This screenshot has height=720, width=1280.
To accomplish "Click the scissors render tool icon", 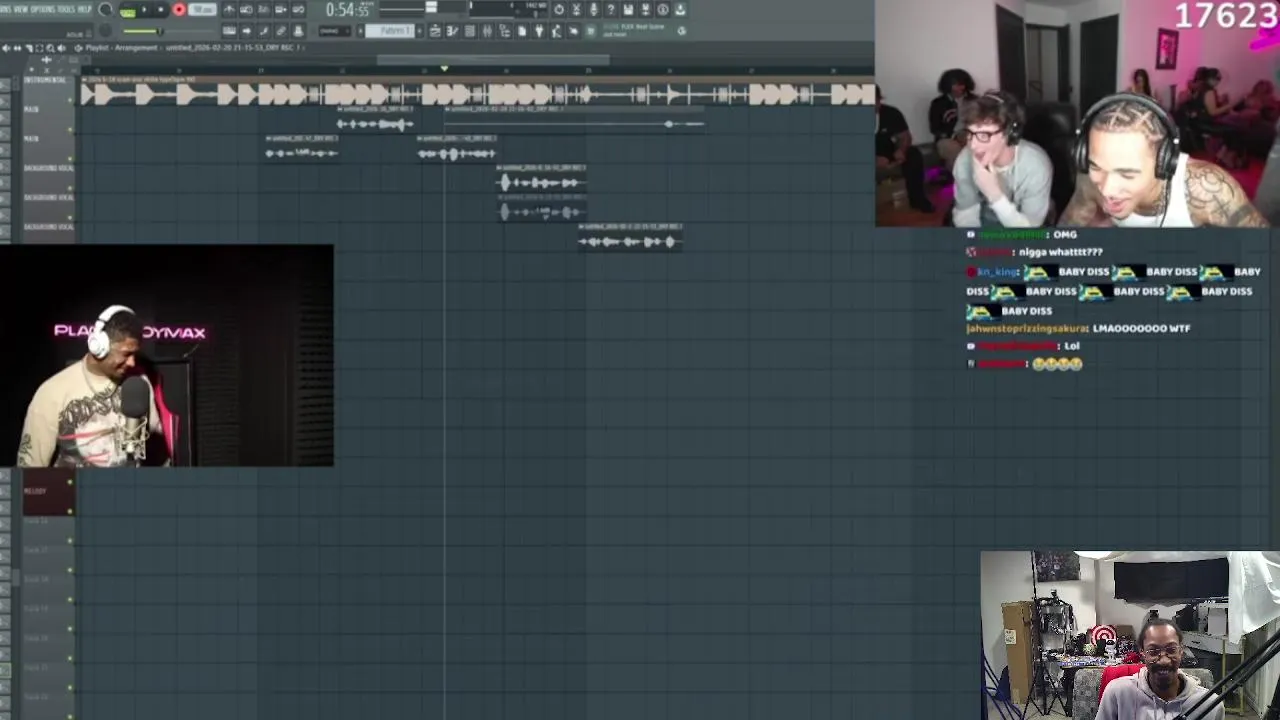I will click(x=576, y=9).
